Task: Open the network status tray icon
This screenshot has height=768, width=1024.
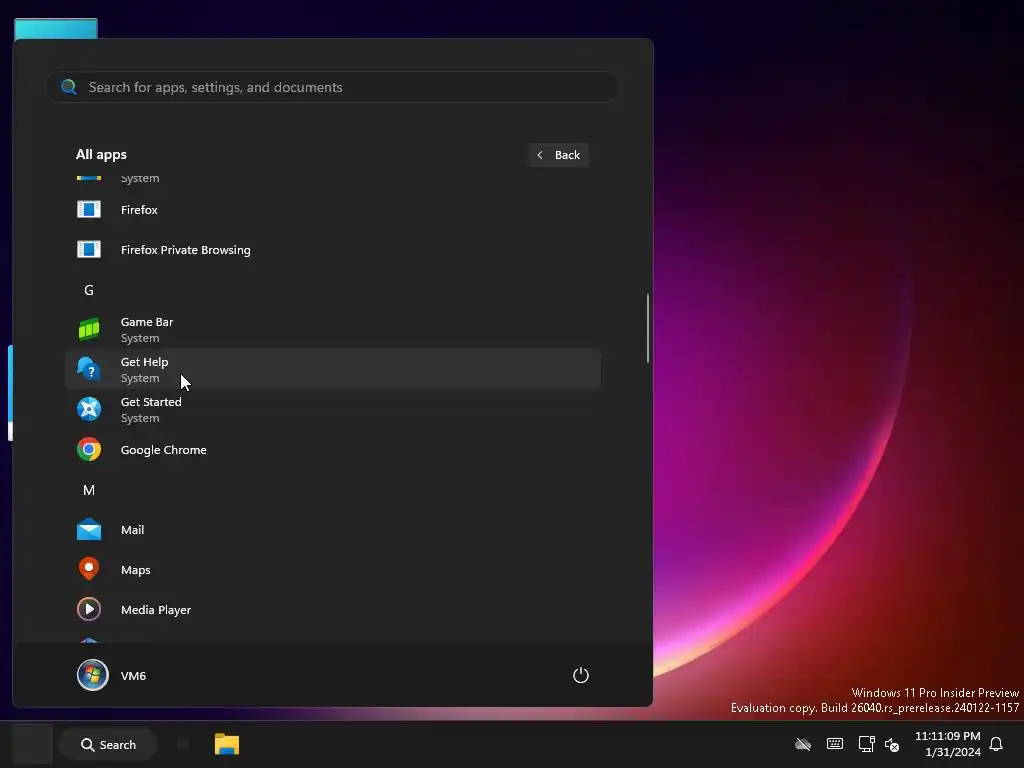Action: [x=867, y=744]
